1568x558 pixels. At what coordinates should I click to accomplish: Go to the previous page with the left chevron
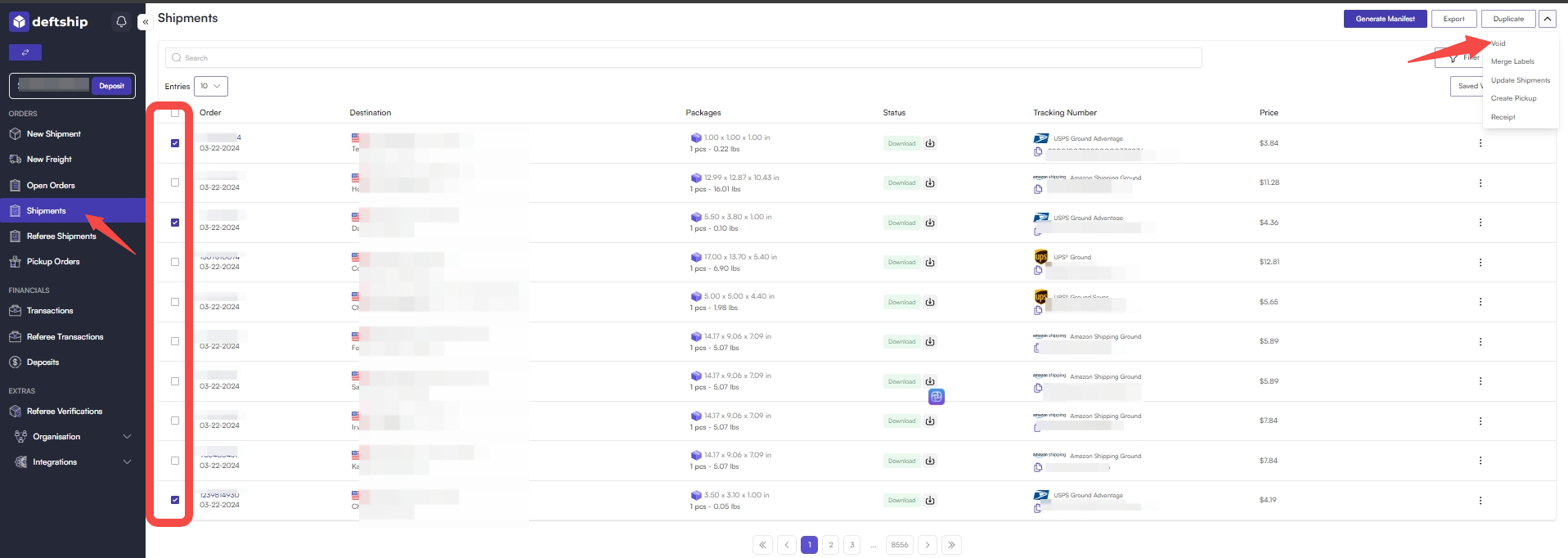[x=787, y=545]
